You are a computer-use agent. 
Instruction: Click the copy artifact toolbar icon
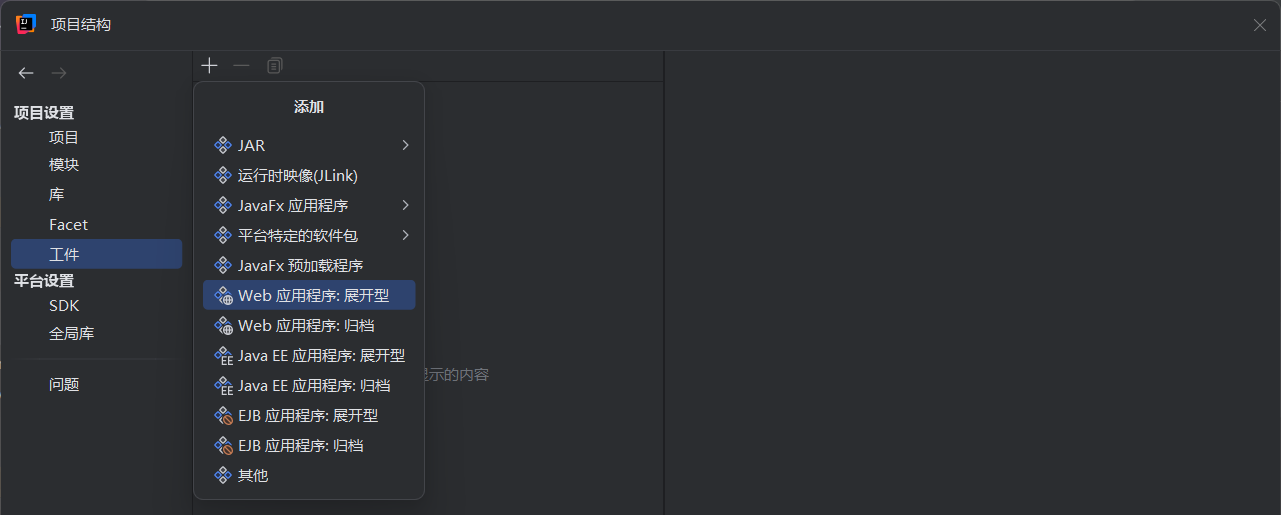click(275, 66)
